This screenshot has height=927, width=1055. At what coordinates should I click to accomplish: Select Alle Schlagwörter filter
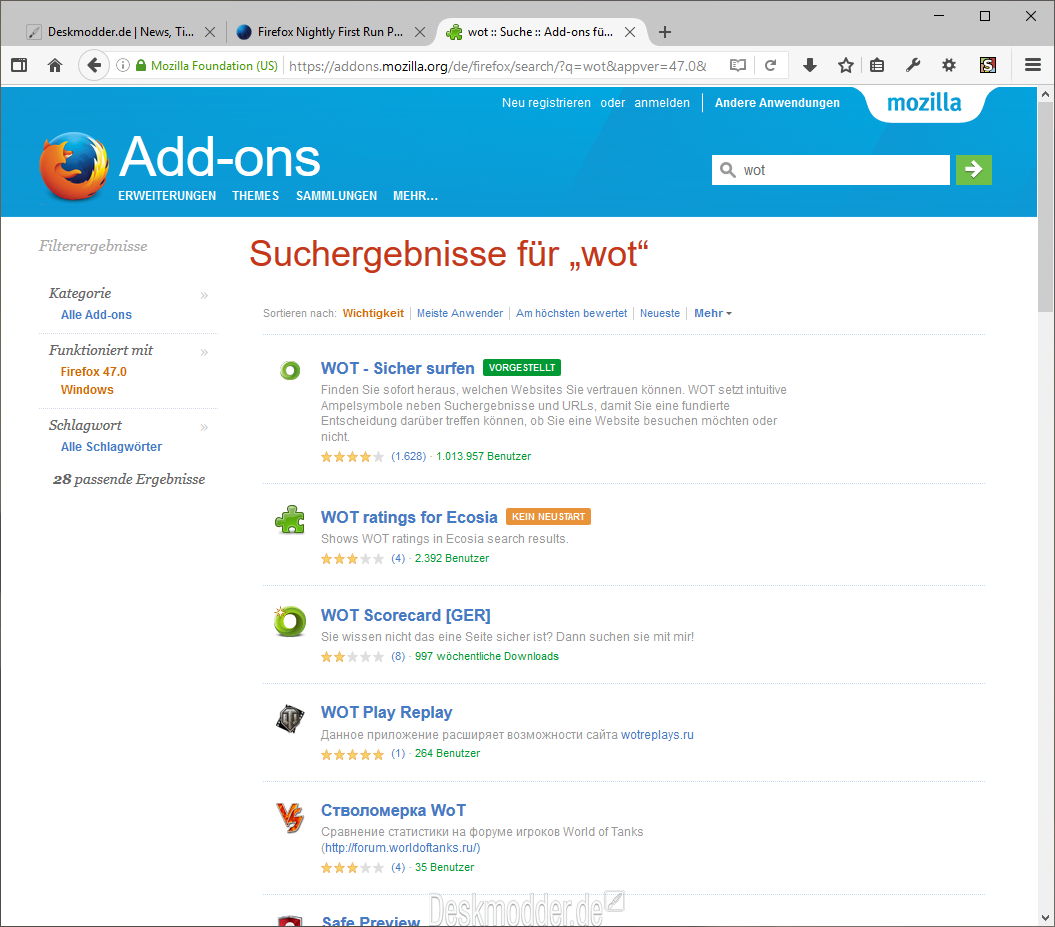111,447
